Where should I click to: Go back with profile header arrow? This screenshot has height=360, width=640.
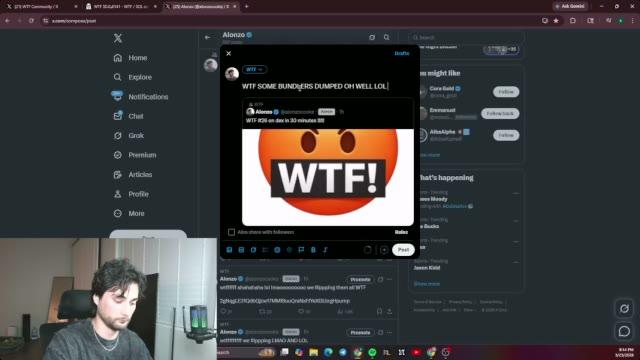[207, 38]
